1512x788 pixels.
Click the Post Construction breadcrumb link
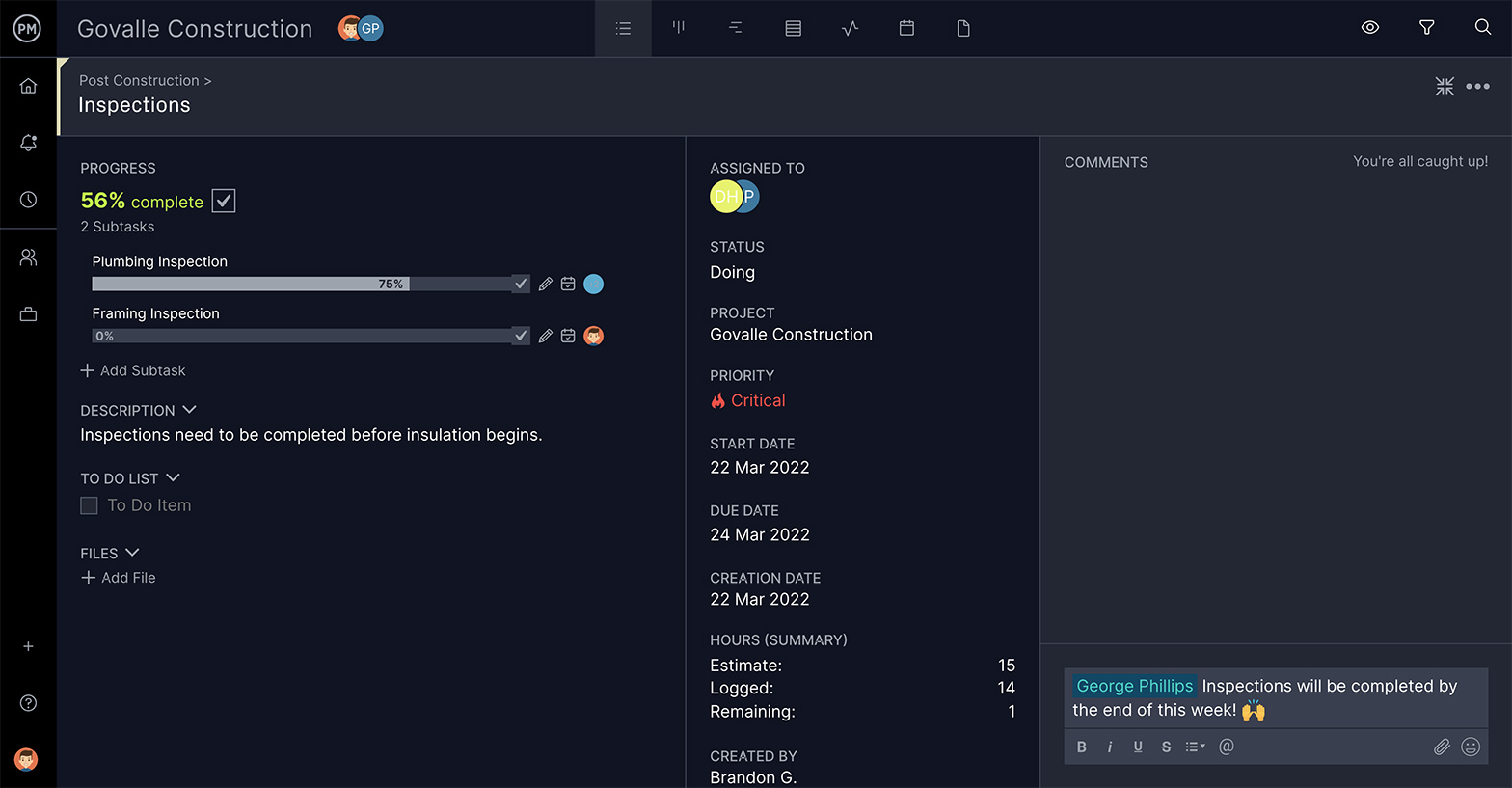(x=139, y=80)
